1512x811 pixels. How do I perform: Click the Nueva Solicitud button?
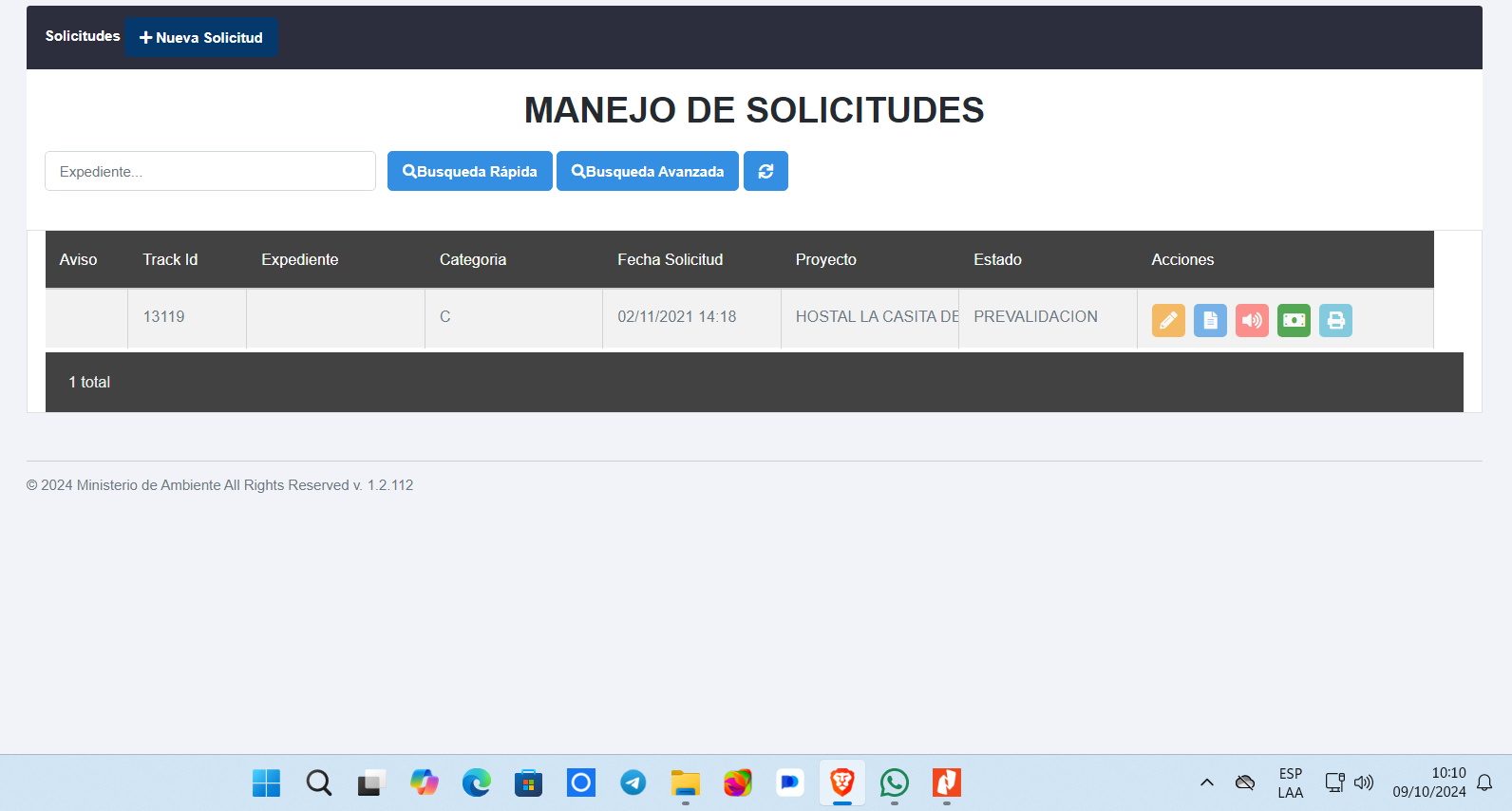pos(201,37)
